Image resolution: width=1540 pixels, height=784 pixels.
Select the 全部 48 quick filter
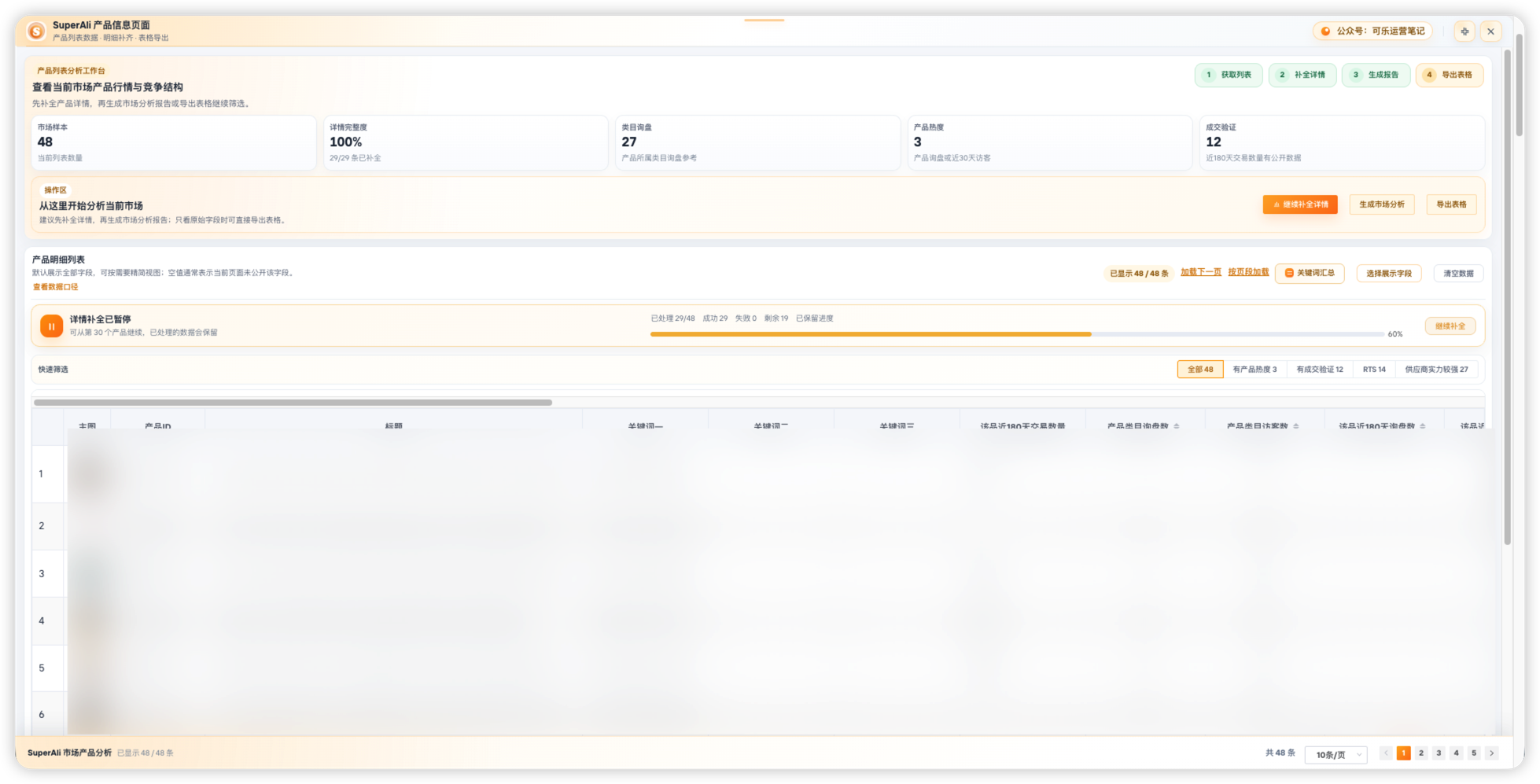(x=1200, y=370)
